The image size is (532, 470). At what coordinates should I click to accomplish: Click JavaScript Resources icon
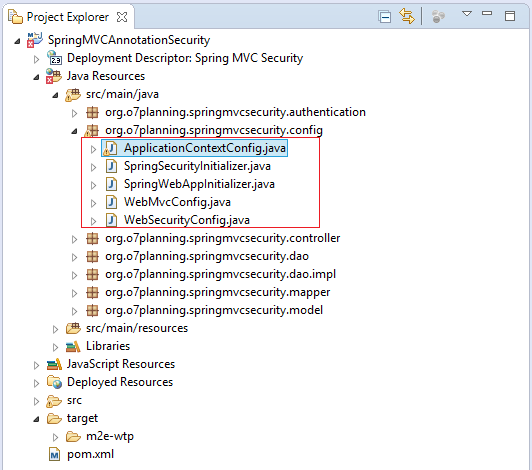[54, 364]
